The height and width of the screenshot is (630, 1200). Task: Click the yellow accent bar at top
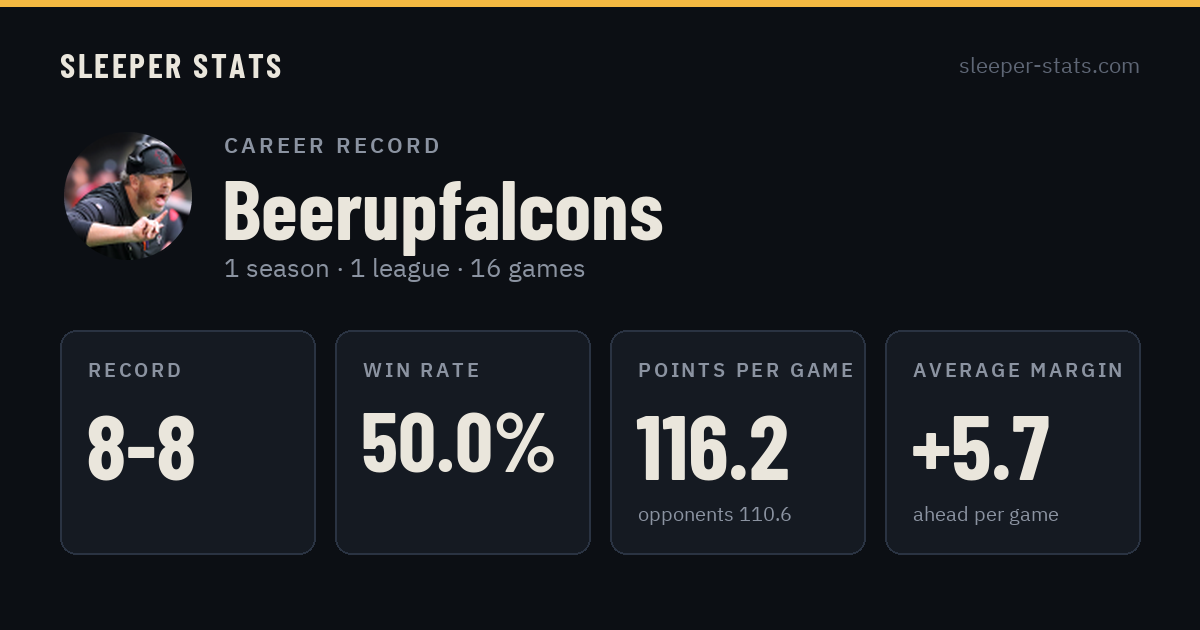[600, 3]
